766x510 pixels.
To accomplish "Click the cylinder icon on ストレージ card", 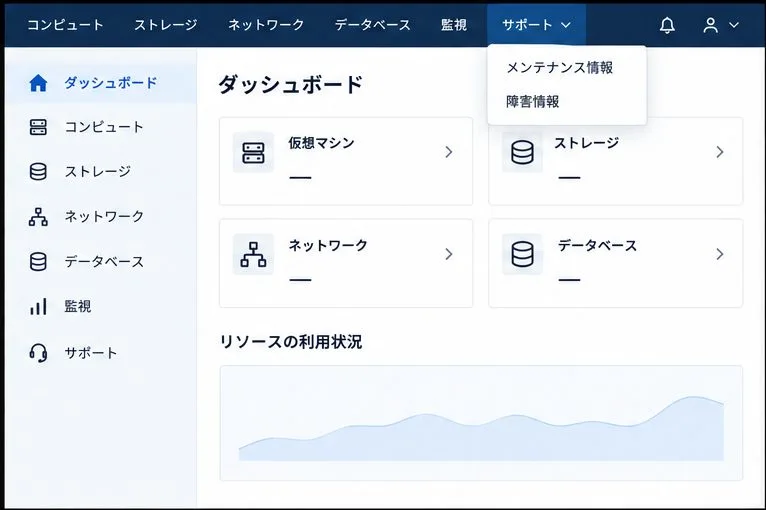I will 522,152.
